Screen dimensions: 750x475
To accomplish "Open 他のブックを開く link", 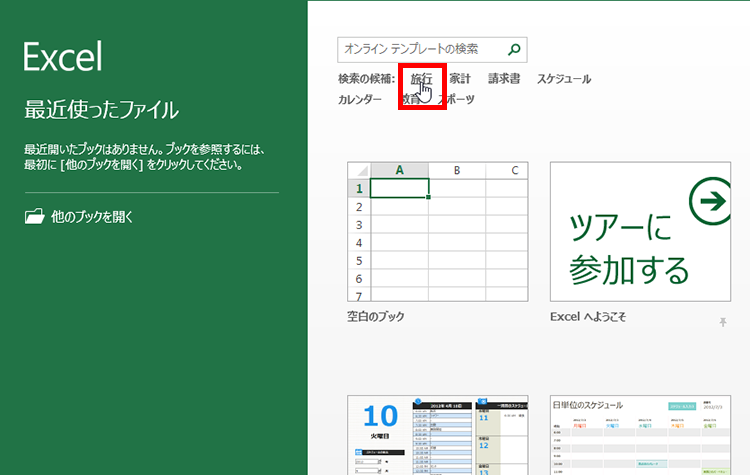I will tap(92, 217).
